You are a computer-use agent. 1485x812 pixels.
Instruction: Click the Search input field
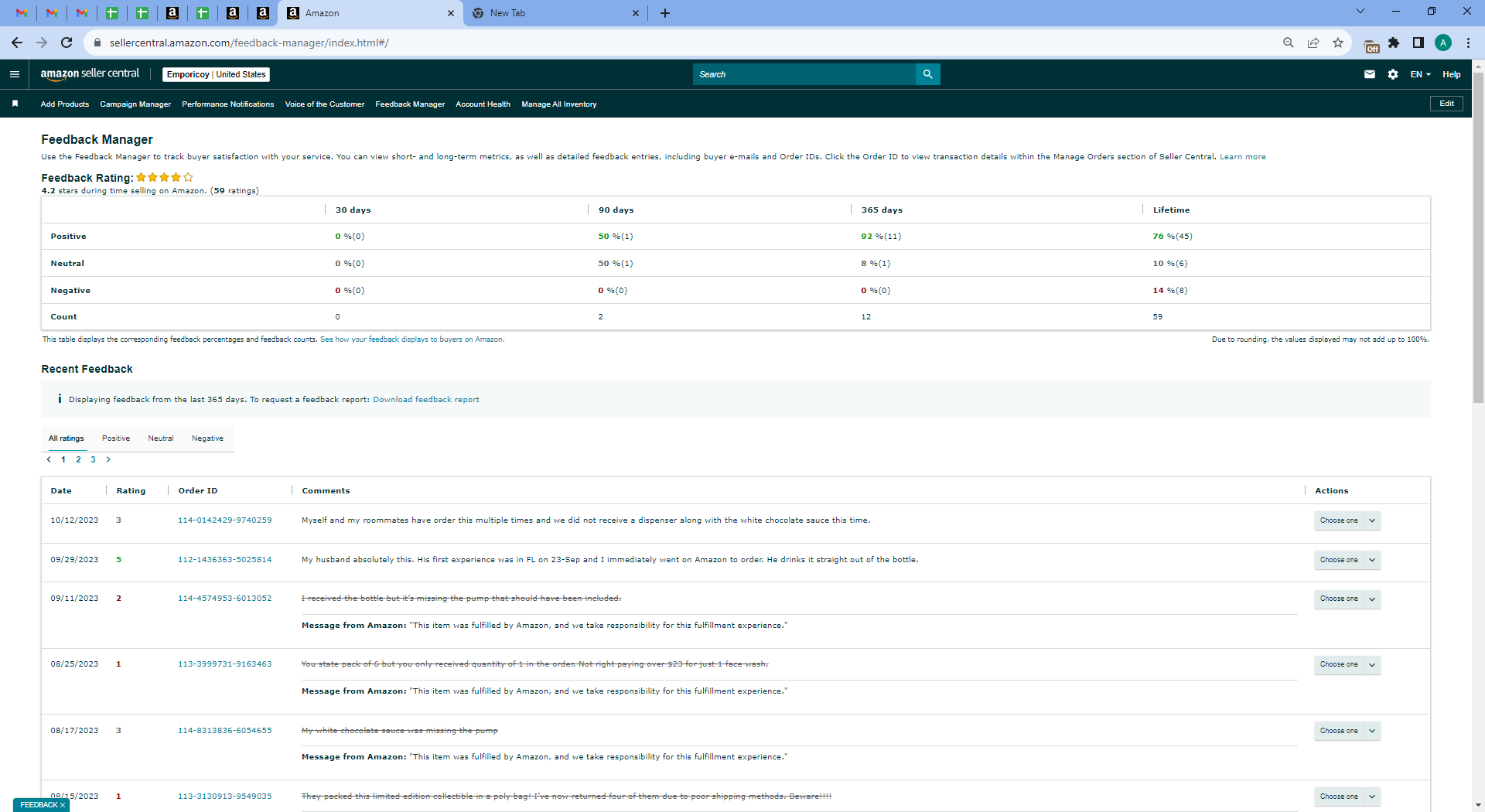[x=804, y=74]
